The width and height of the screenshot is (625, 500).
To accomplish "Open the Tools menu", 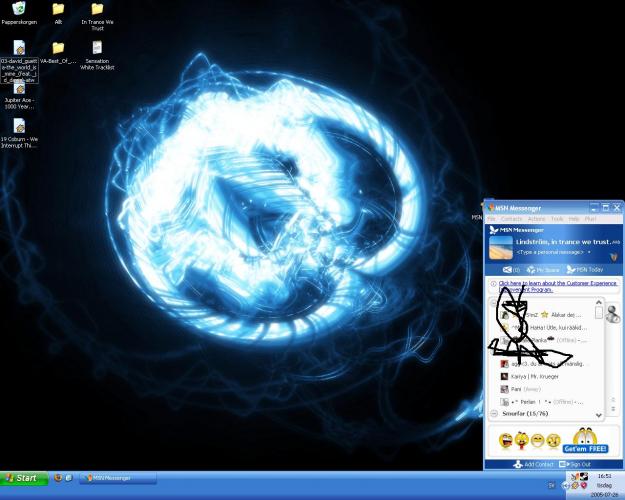I will (x=557, y=218).
